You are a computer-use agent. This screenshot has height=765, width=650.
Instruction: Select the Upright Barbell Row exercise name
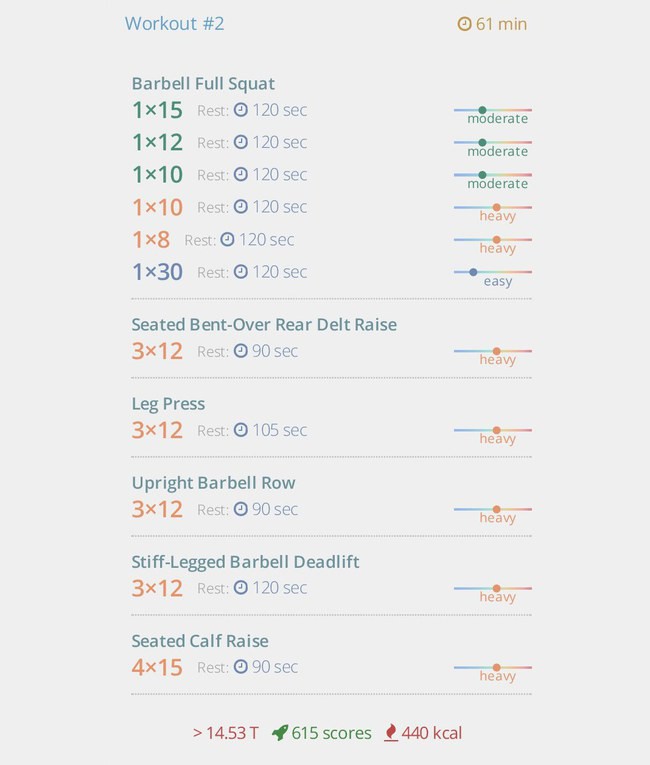[x=214, y=483]
